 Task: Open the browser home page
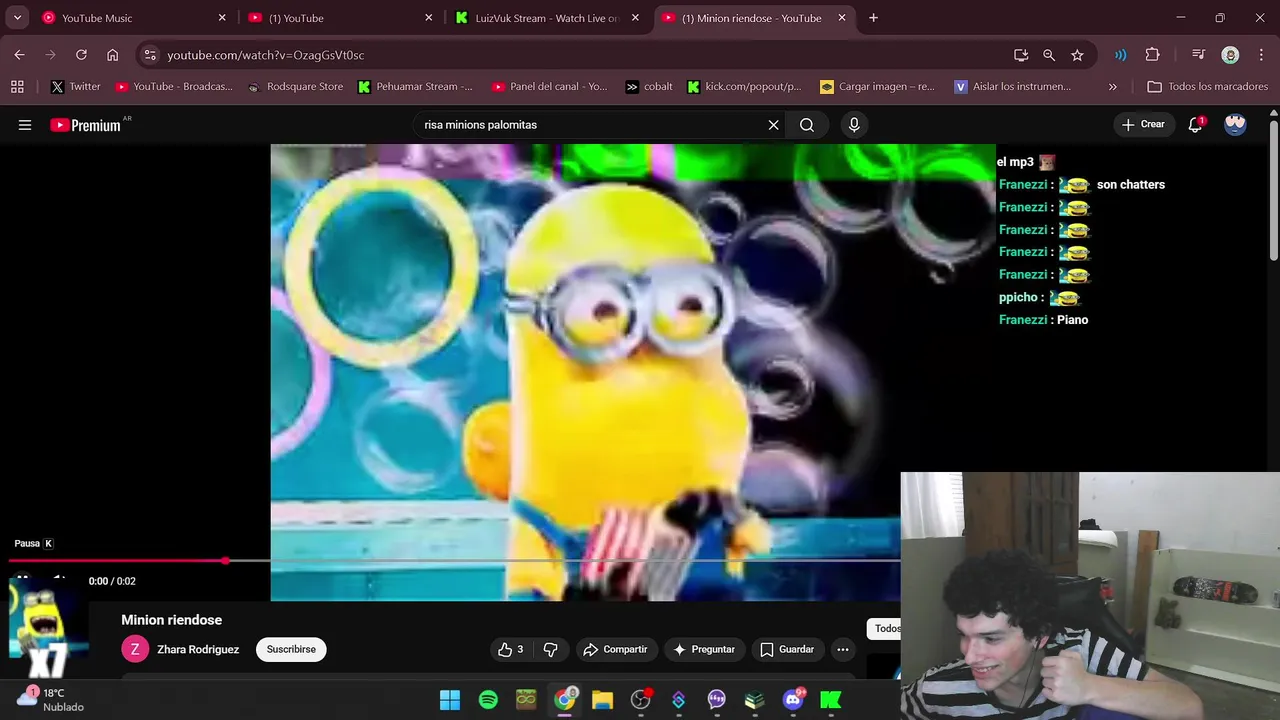112,55
